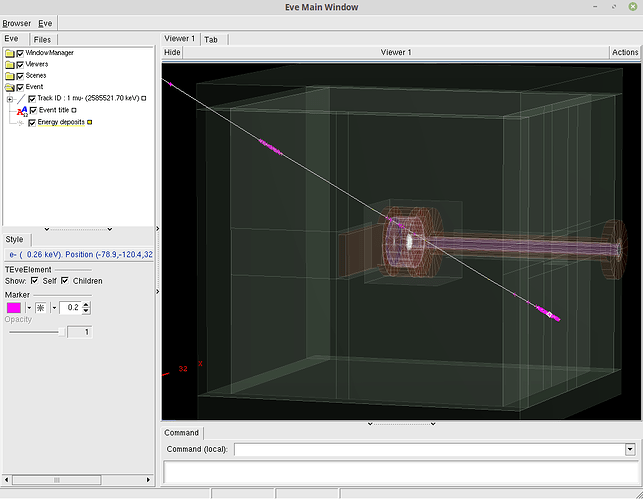Click the small square after Event title
This screenshot has height=499, width=643.
(74, 110)
